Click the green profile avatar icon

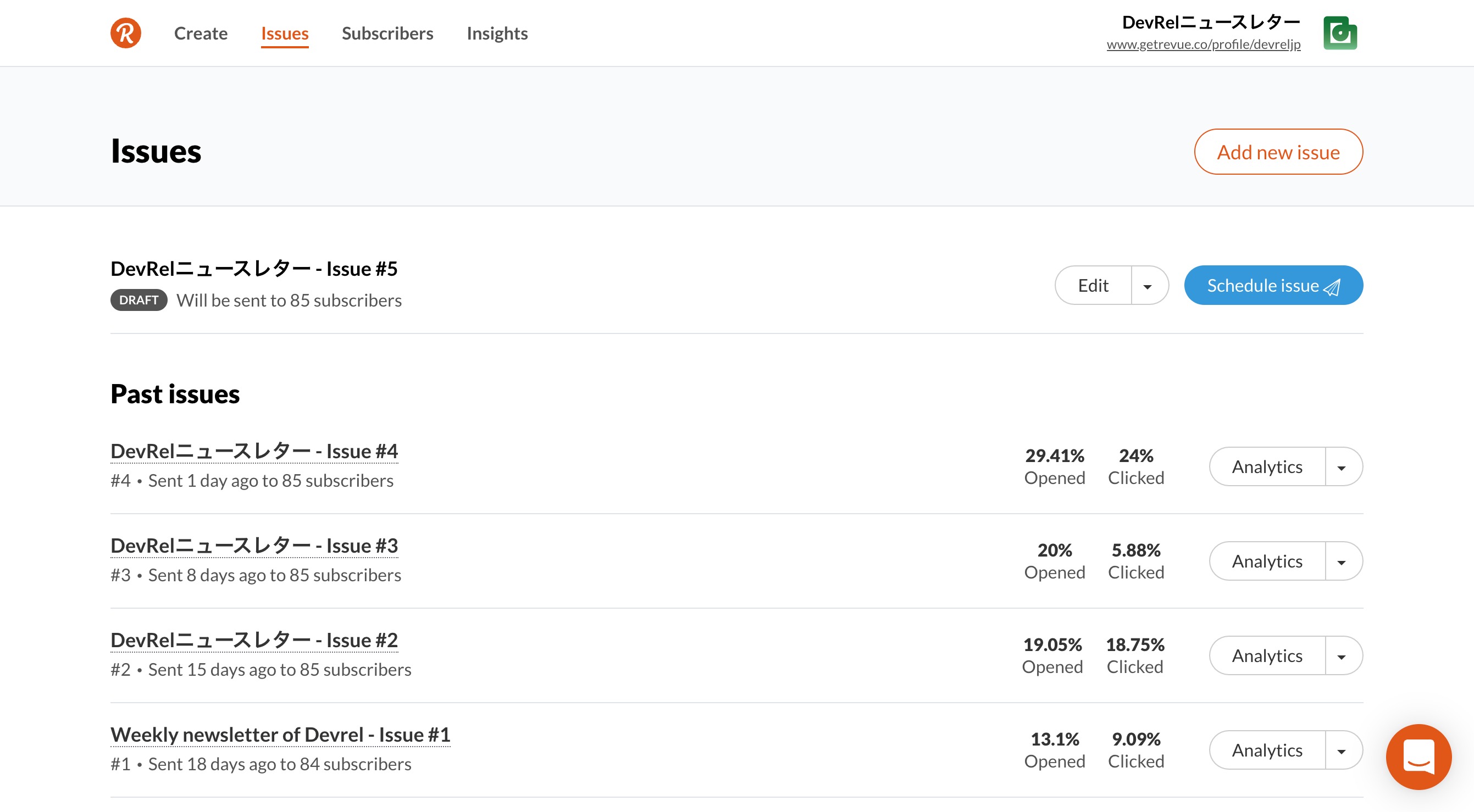(x=1339, y=33)
